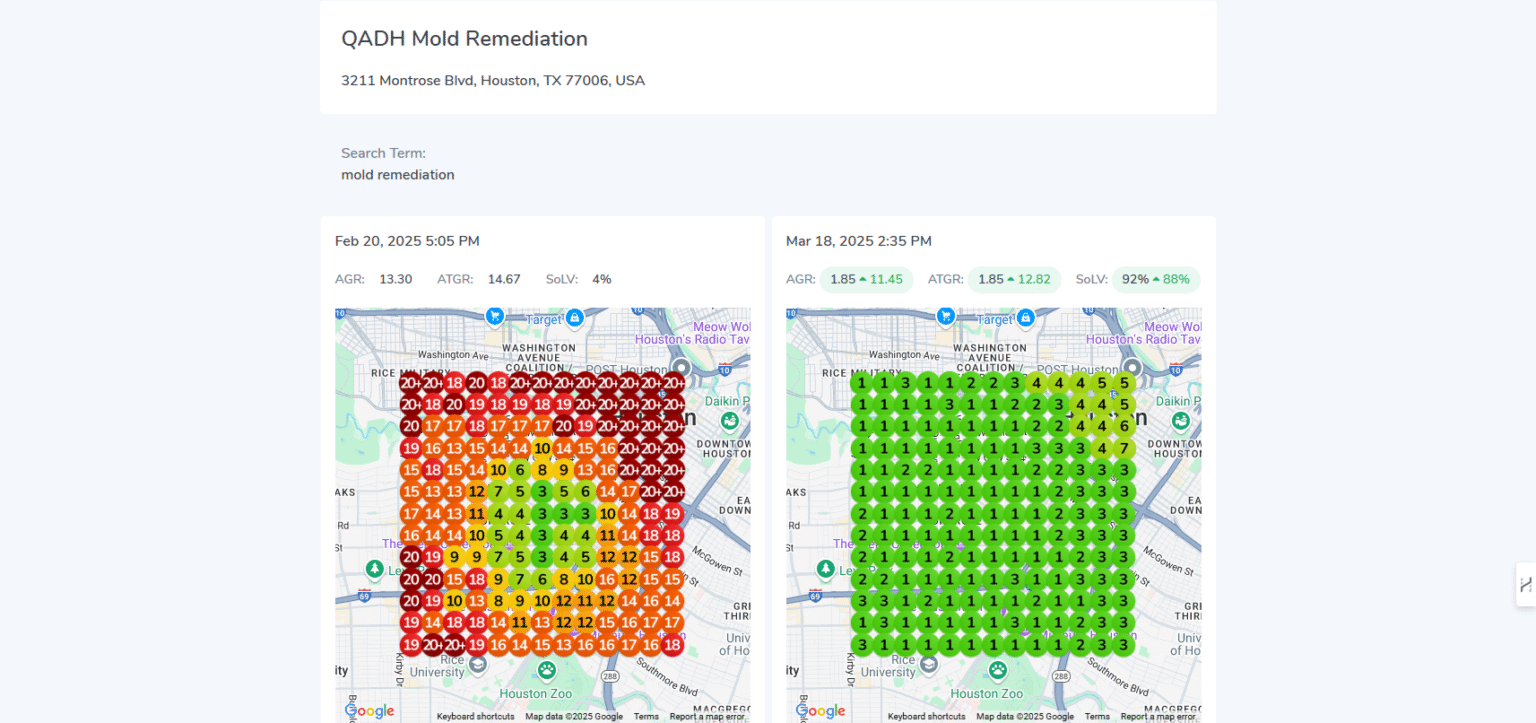1536x723 pixels.
Task: Select the Houston Zoo paw icon on Feb 20 map
Action: coord(546,670)
